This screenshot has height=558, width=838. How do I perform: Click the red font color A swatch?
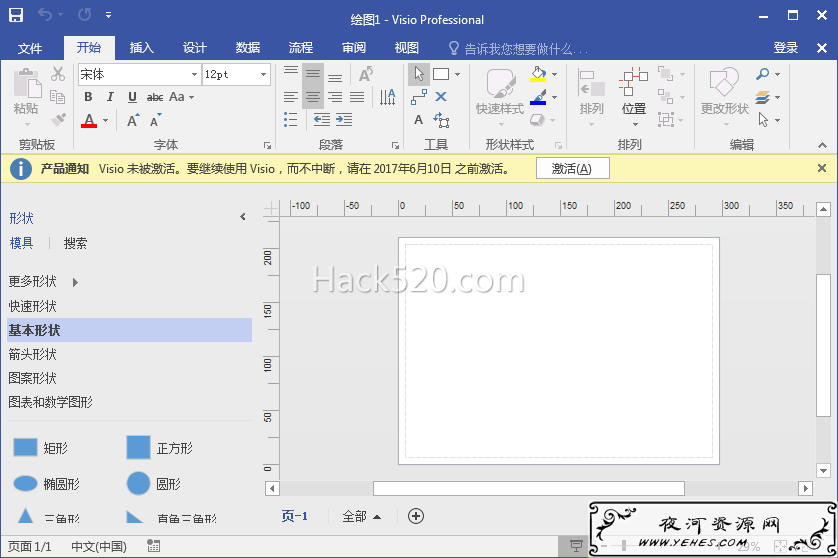pos(89,120)
